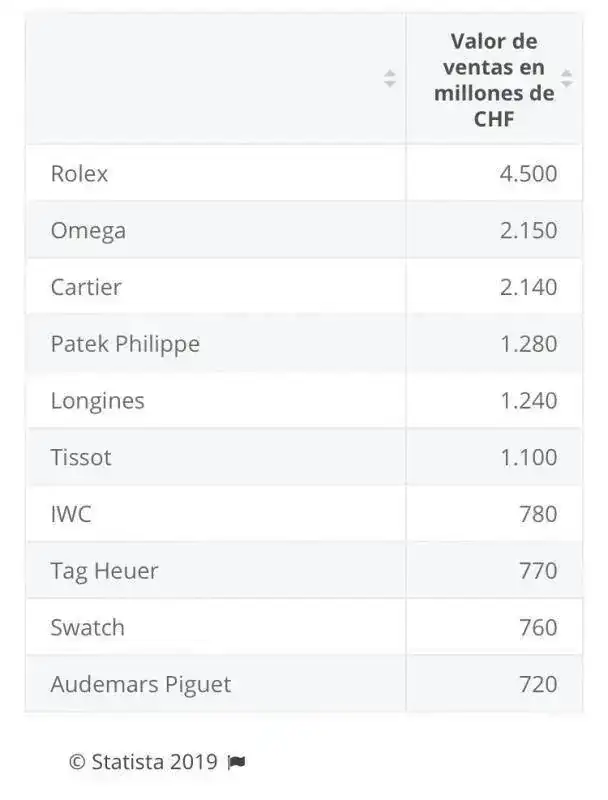Click the 4.500 sales value
This screenshot has width=608, height=800.
528,173
